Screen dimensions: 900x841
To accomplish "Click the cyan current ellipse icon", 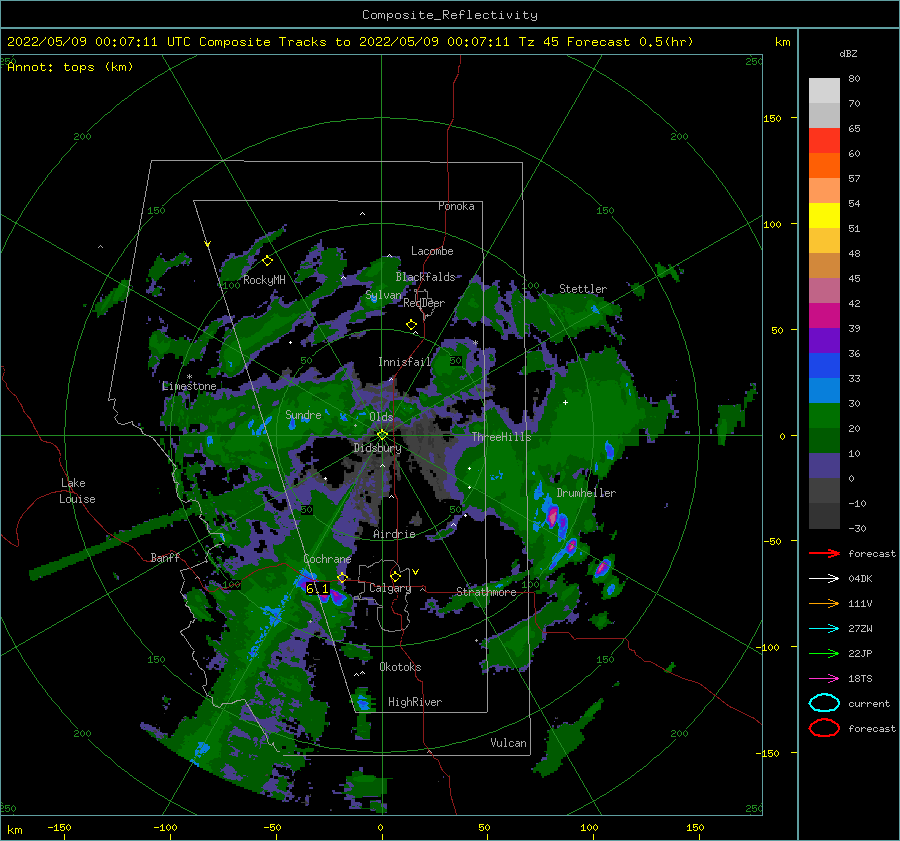I will [824, 703].
